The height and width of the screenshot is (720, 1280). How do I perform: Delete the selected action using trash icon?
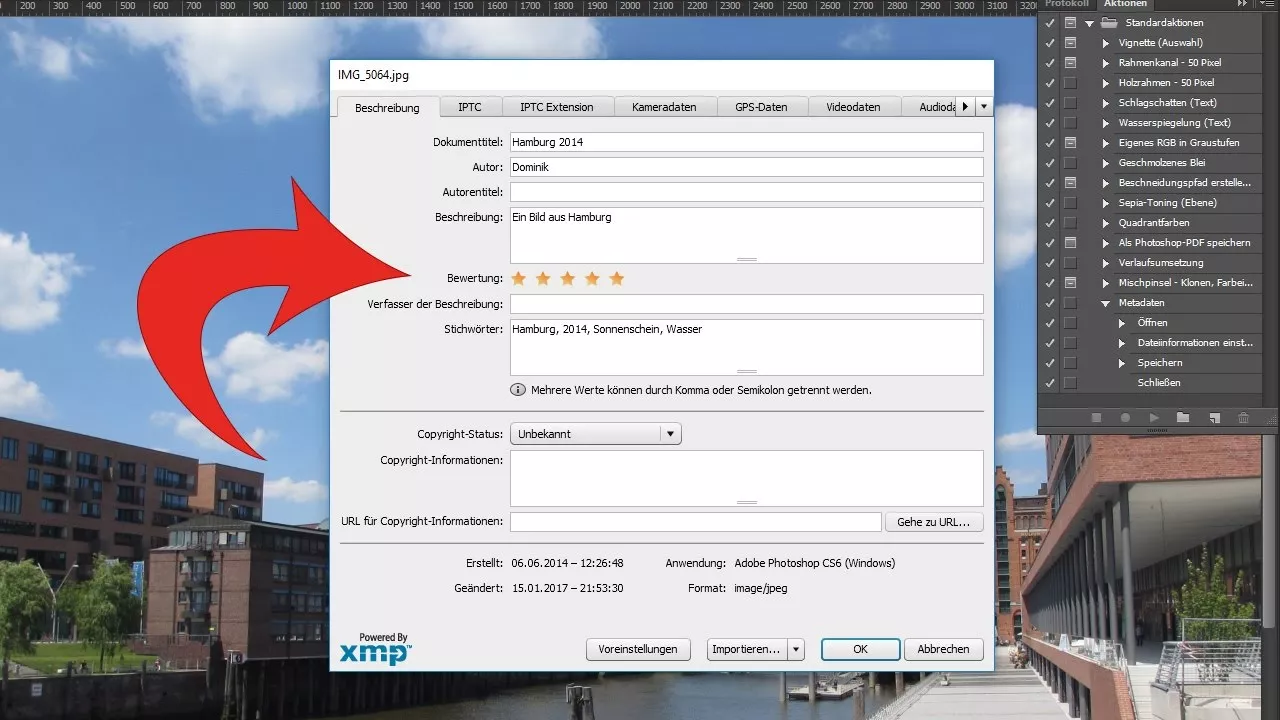[1244, 418]
